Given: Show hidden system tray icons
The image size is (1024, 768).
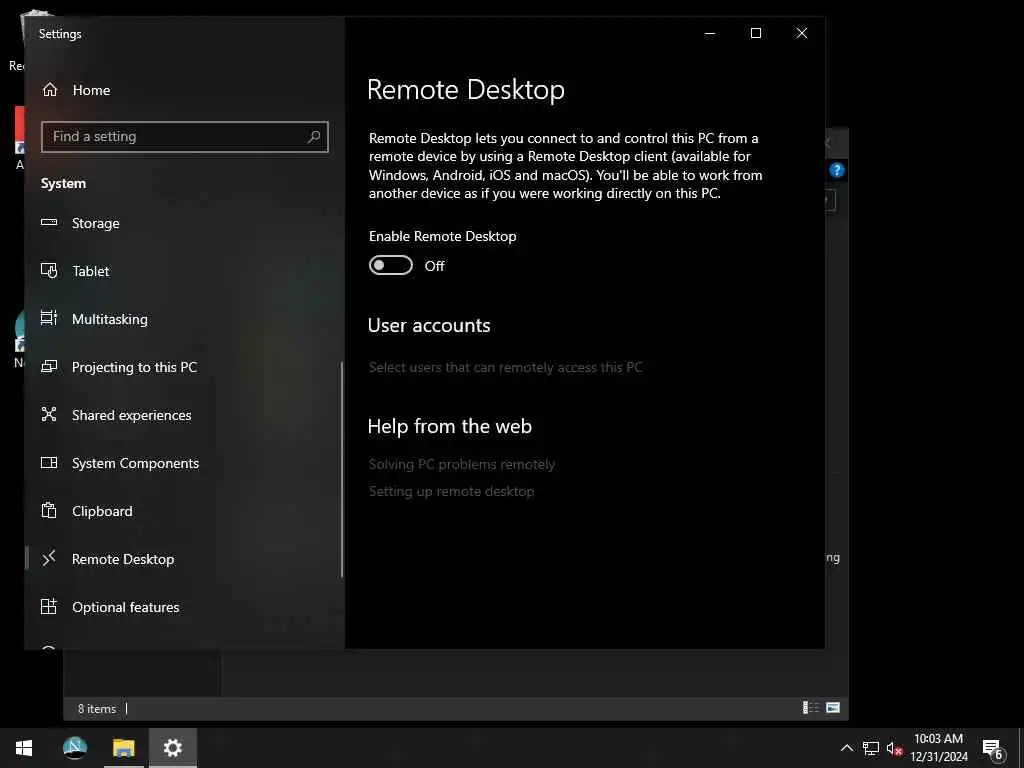Looking at the screenshot, I should pyautogui.click(x=846, y=748).
